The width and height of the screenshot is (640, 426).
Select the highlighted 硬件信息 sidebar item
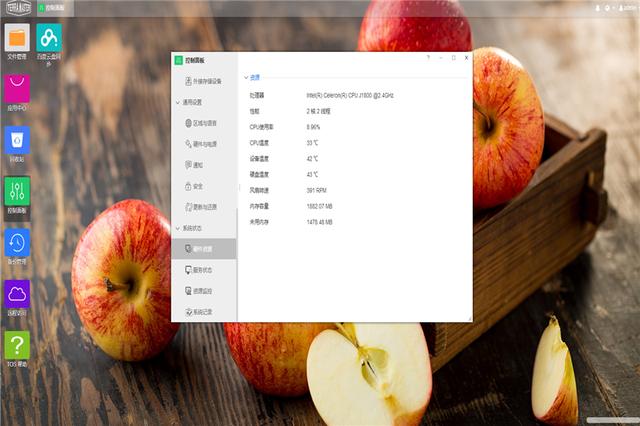(x=204, y=249)
